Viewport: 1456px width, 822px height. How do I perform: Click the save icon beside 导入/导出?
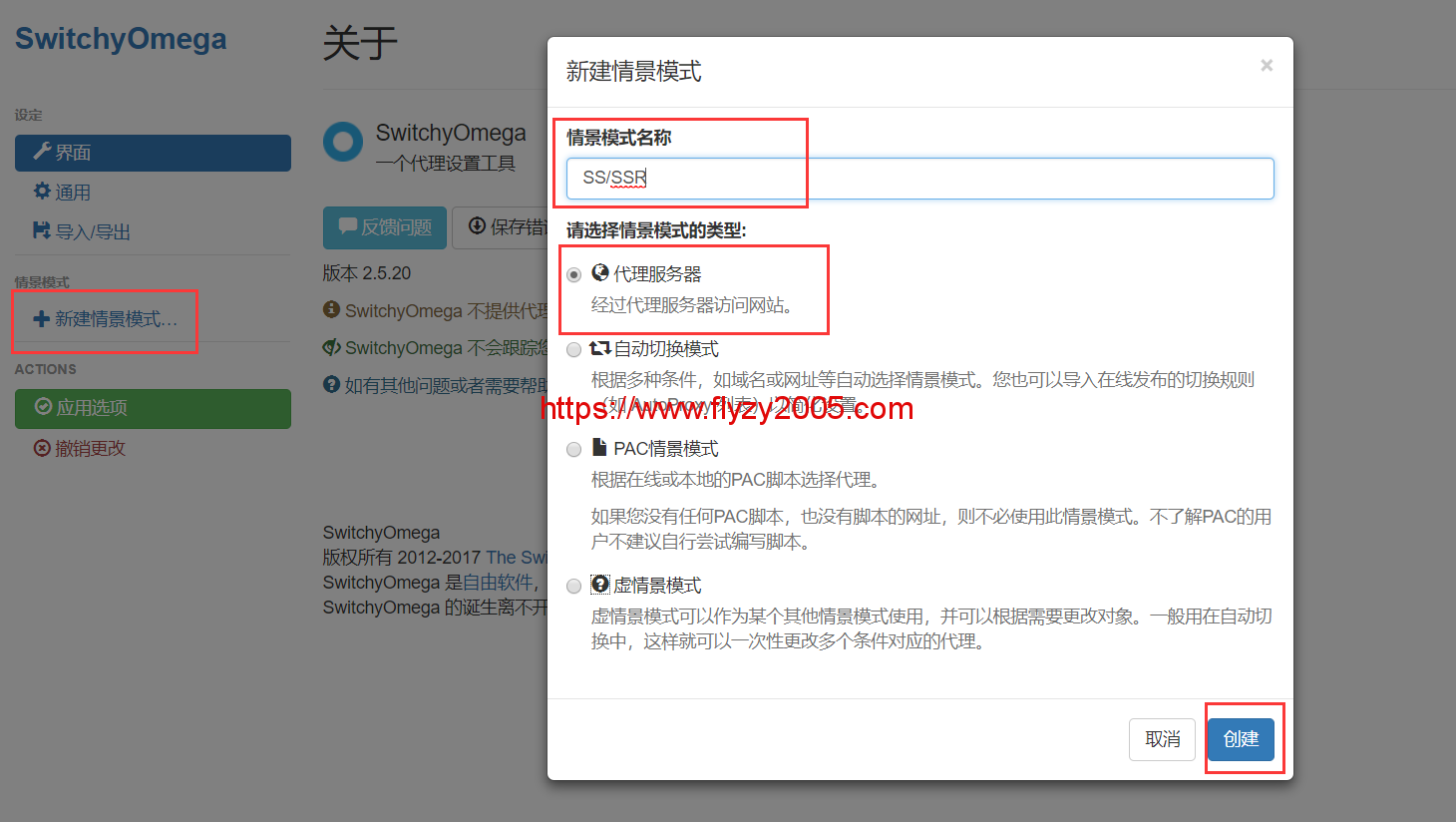[42, 230]
